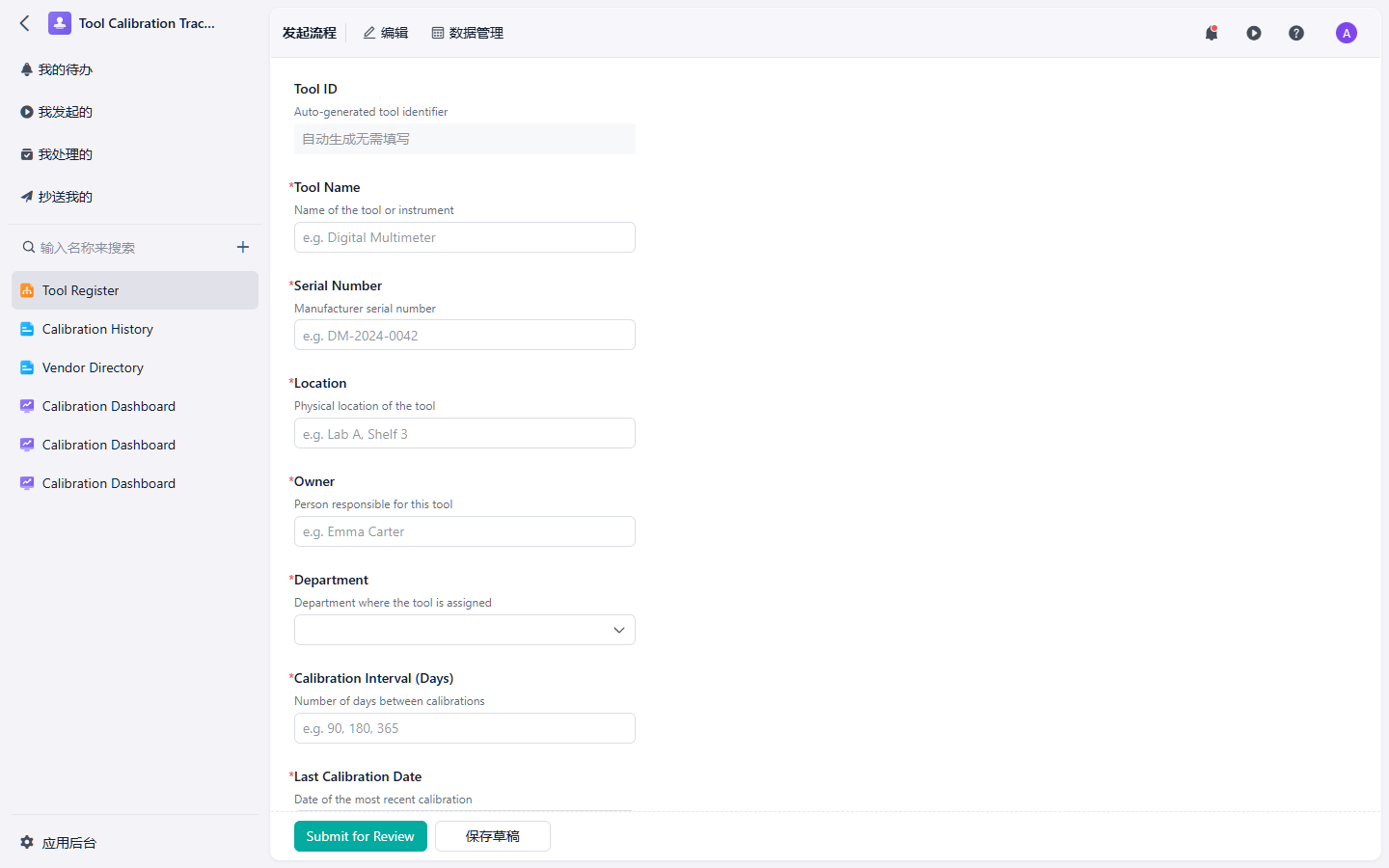
Task: Open 抄送我的 in the sidebar
Action: pyautogui.click(x=135, y=197)
